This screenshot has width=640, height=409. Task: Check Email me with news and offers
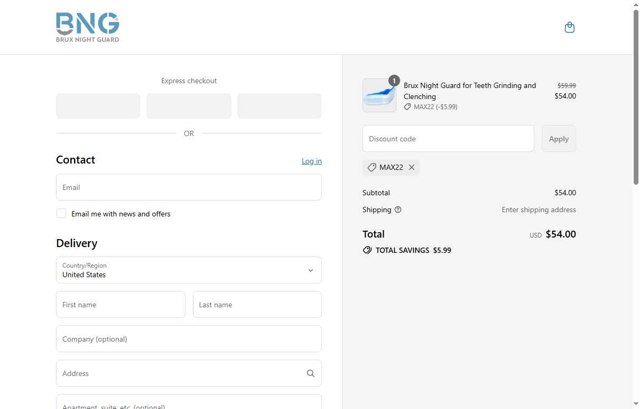61,213
